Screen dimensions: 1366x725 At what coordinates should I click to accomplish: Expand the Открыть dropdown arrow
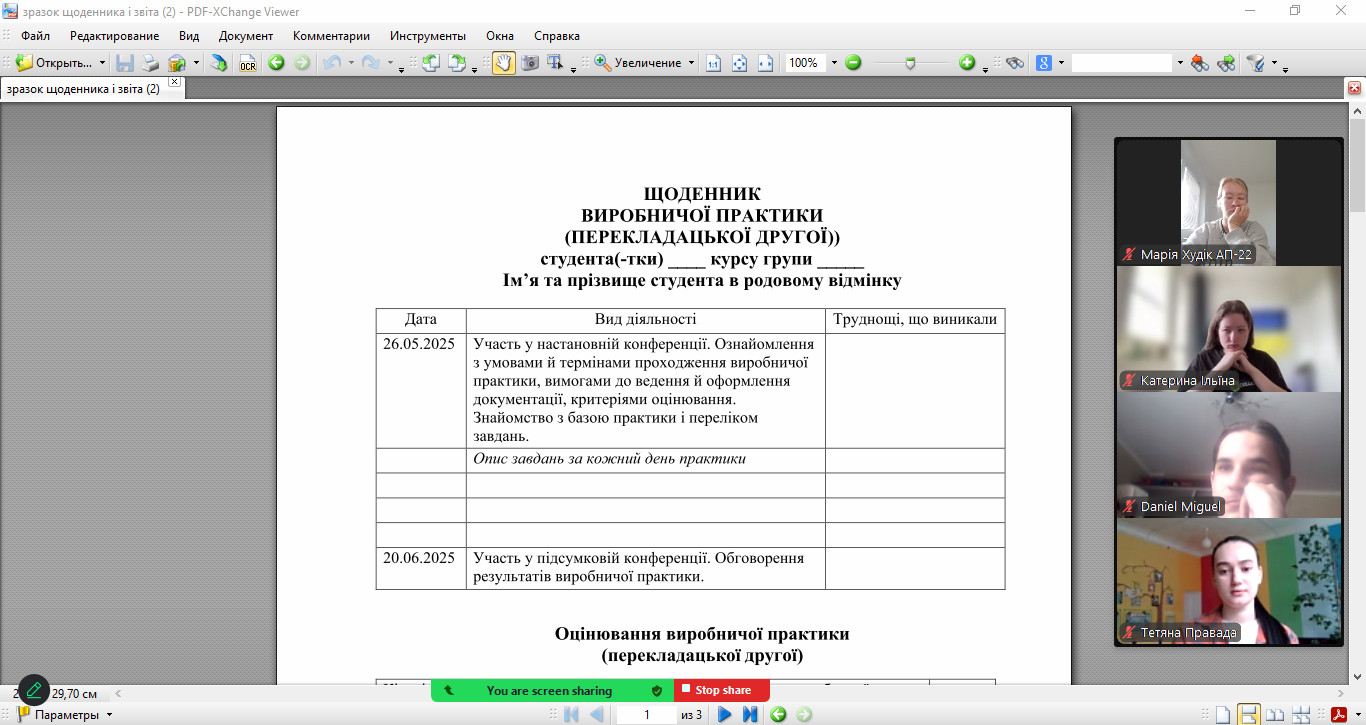point(102,63)
